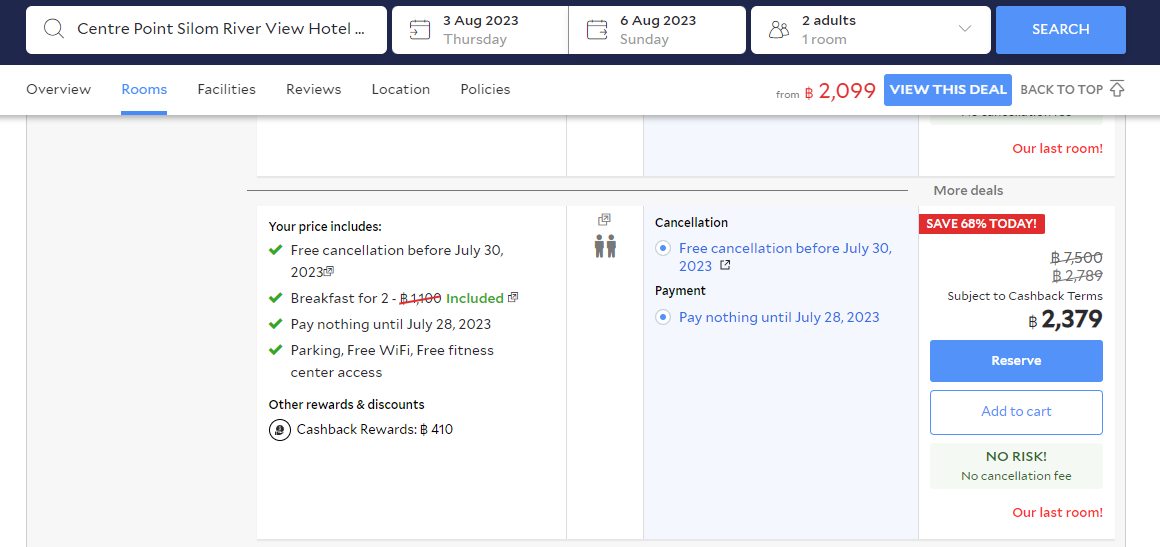Screen dimensions: 1160x547
Task: View the Policies tab
Action: point(485,90)
